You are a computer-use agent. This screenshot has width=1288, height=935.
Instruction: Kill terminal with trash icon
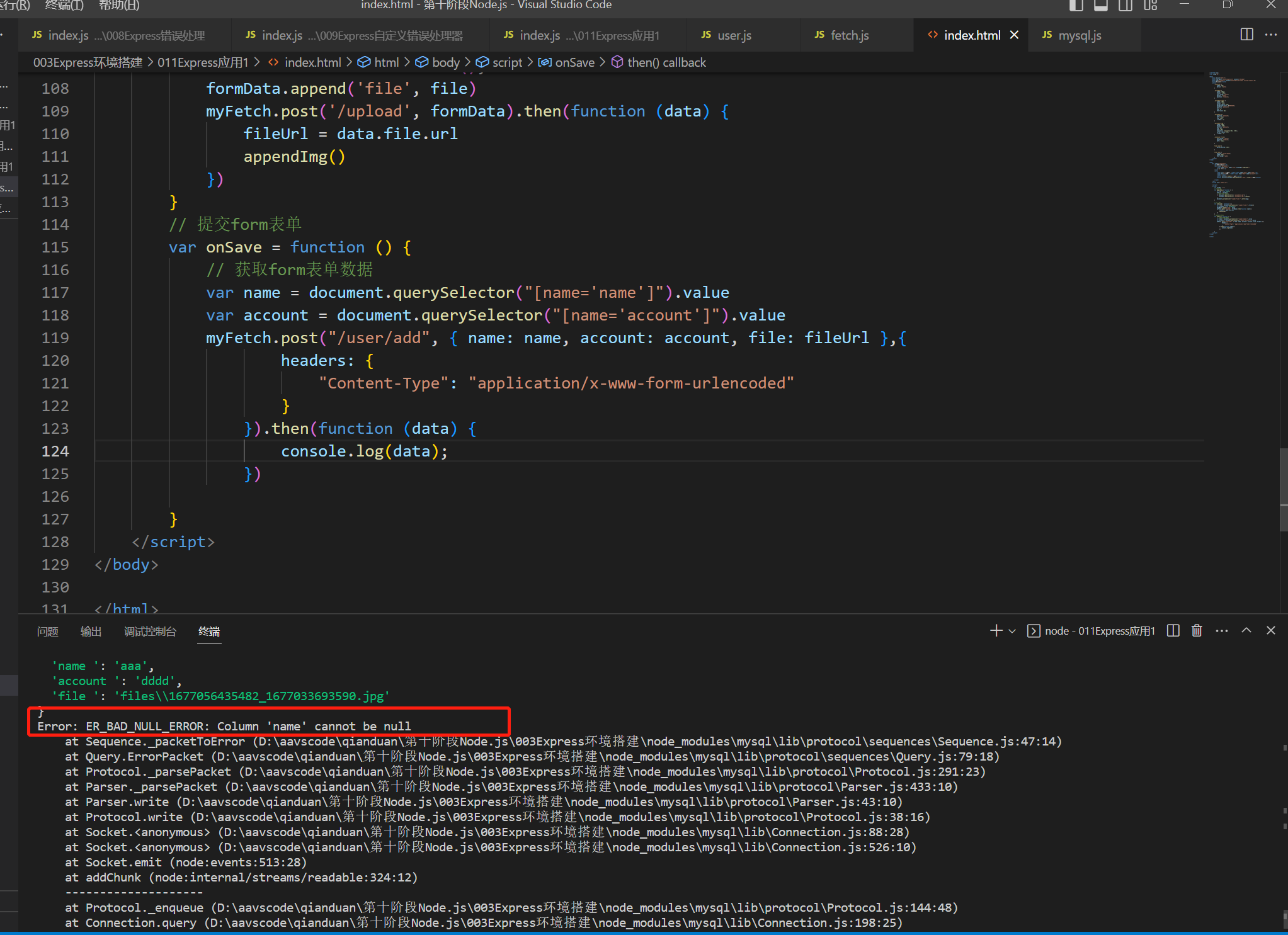pos(1197,631)
